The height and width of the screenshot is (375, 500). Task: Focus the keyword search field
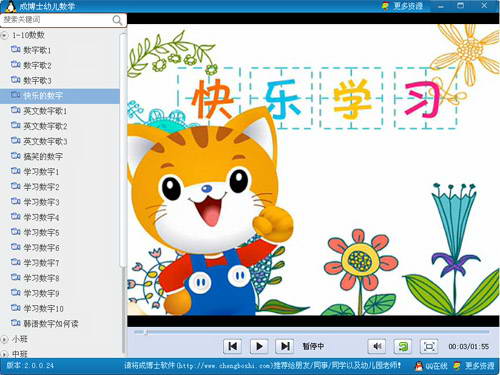(x=63, y=20)
